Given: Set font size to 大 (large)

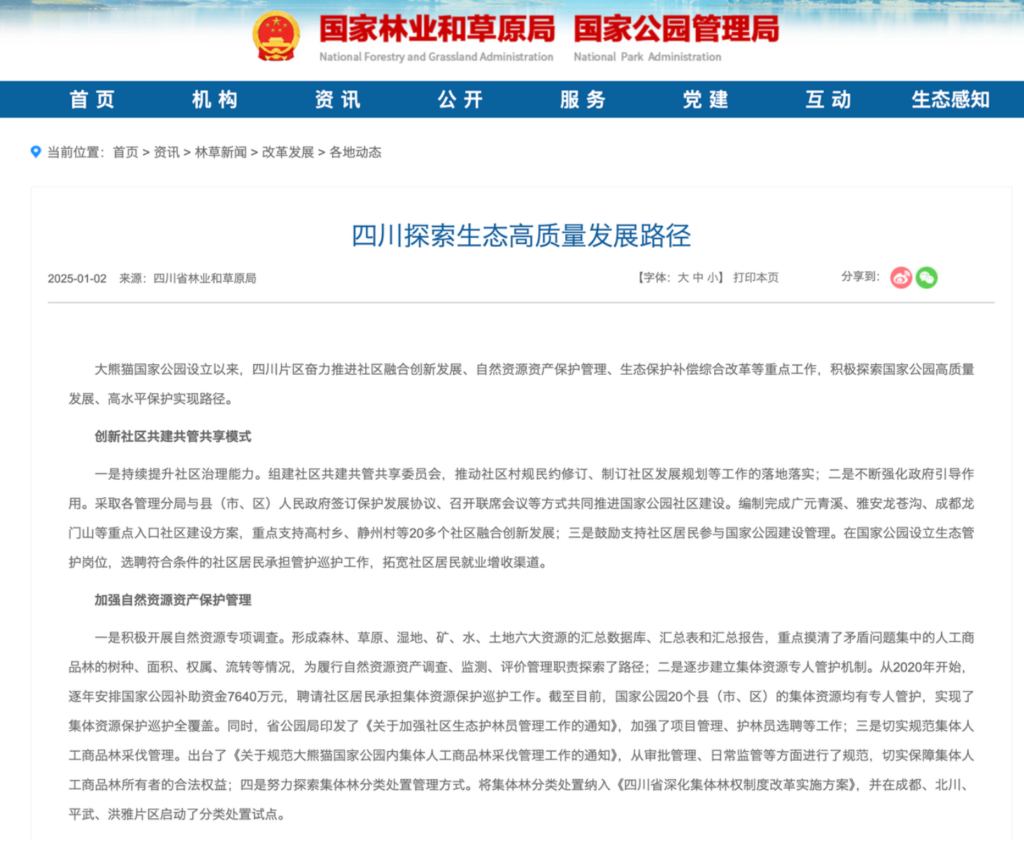Looking at the screenshot, I should [x=683, y=278].
